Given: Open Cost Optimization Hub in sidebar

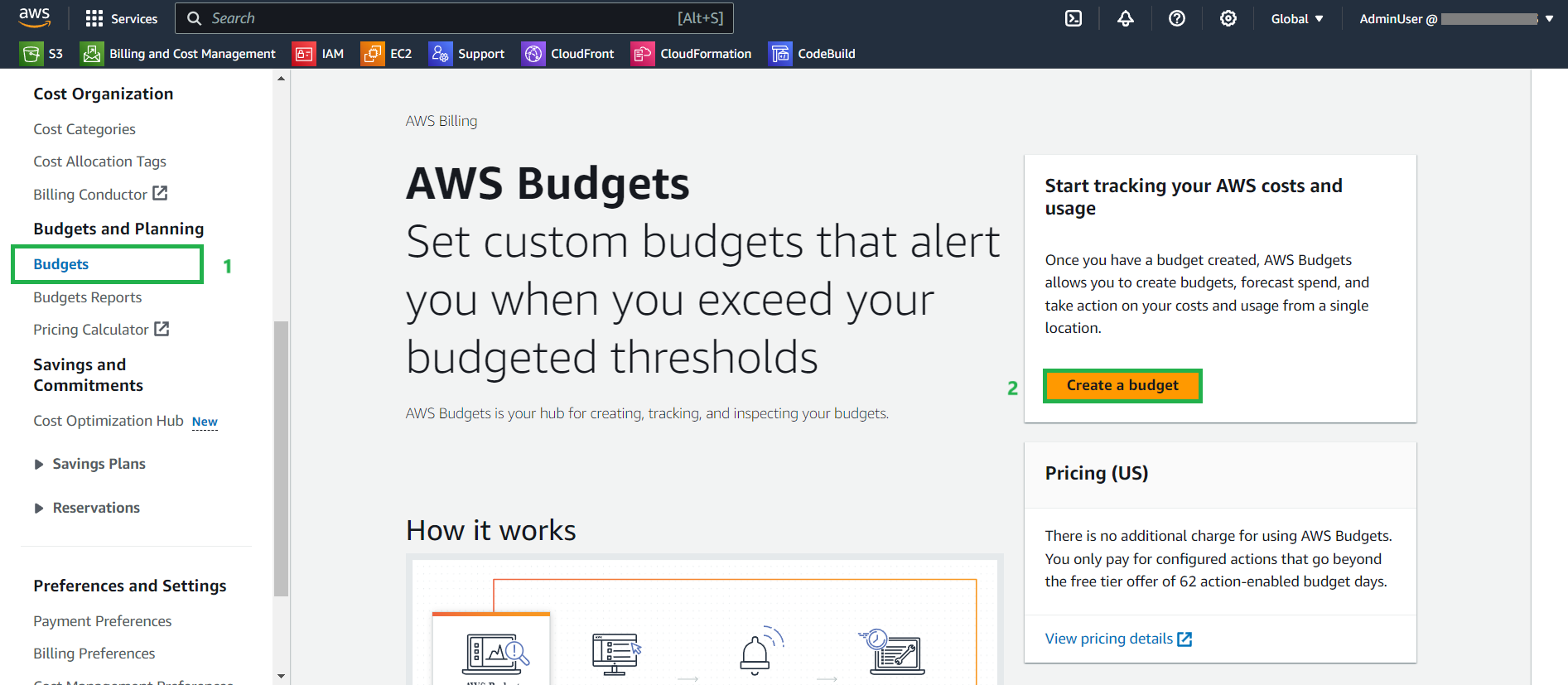Looking at the screenshot, I should pos(109,421).
